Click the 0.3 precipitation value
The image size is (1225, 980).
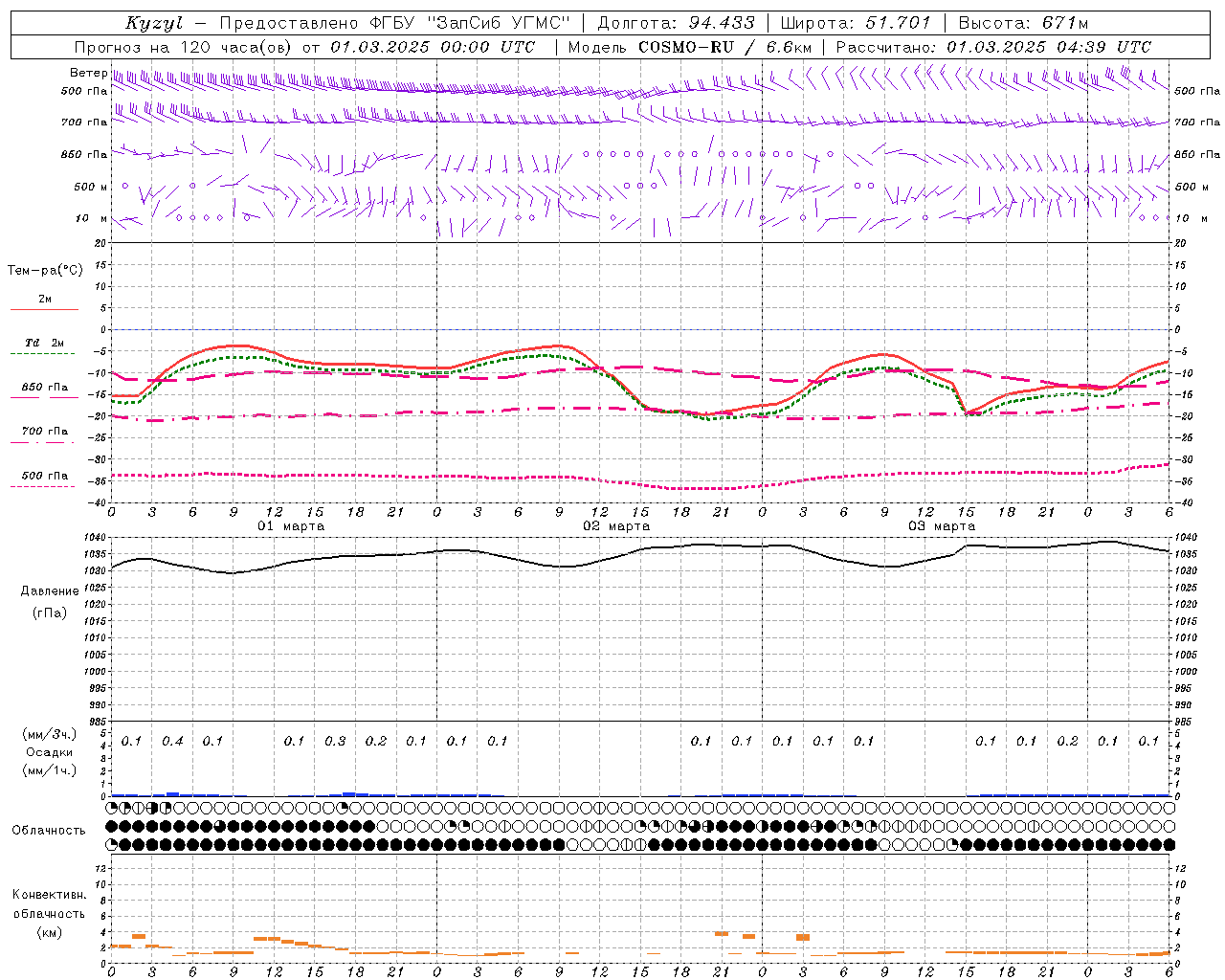[335, 741]
